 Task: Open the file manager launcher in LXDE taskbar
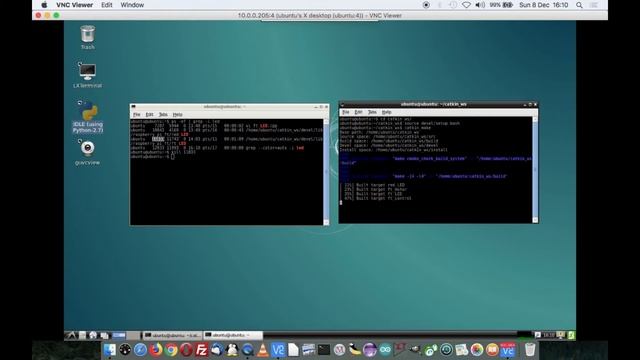pyautogui.click(x=82, y=335)
